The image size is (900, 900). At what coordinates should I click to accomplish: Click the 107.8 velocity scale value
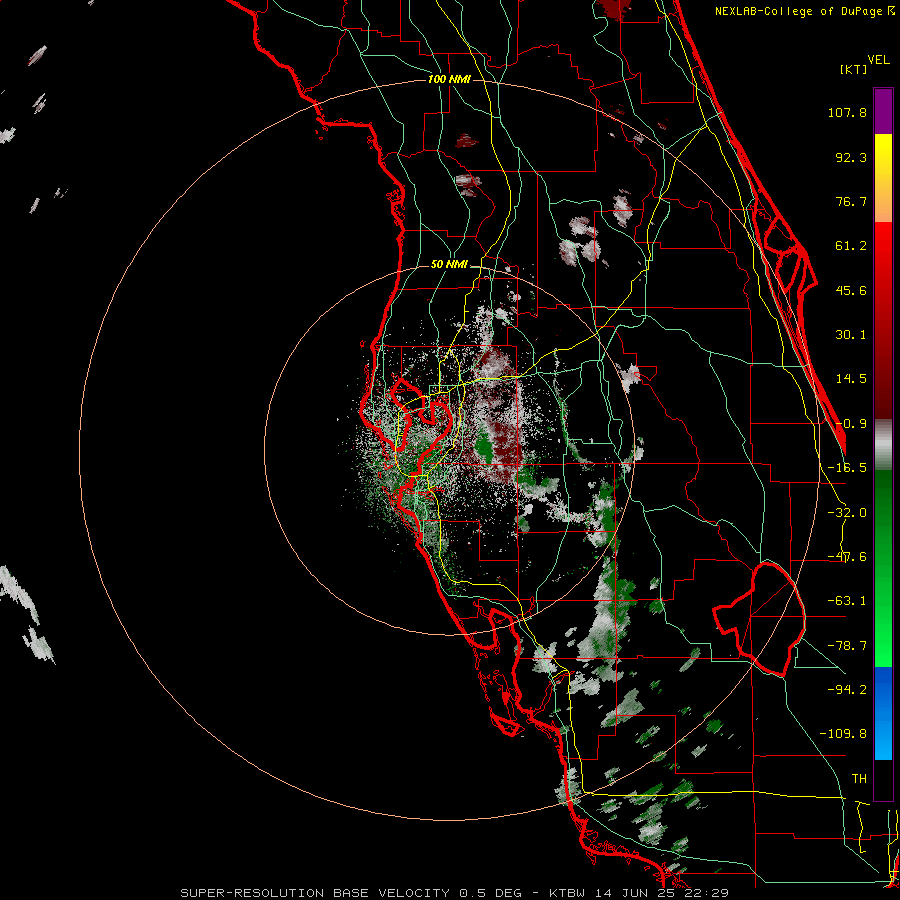point(847,112)
